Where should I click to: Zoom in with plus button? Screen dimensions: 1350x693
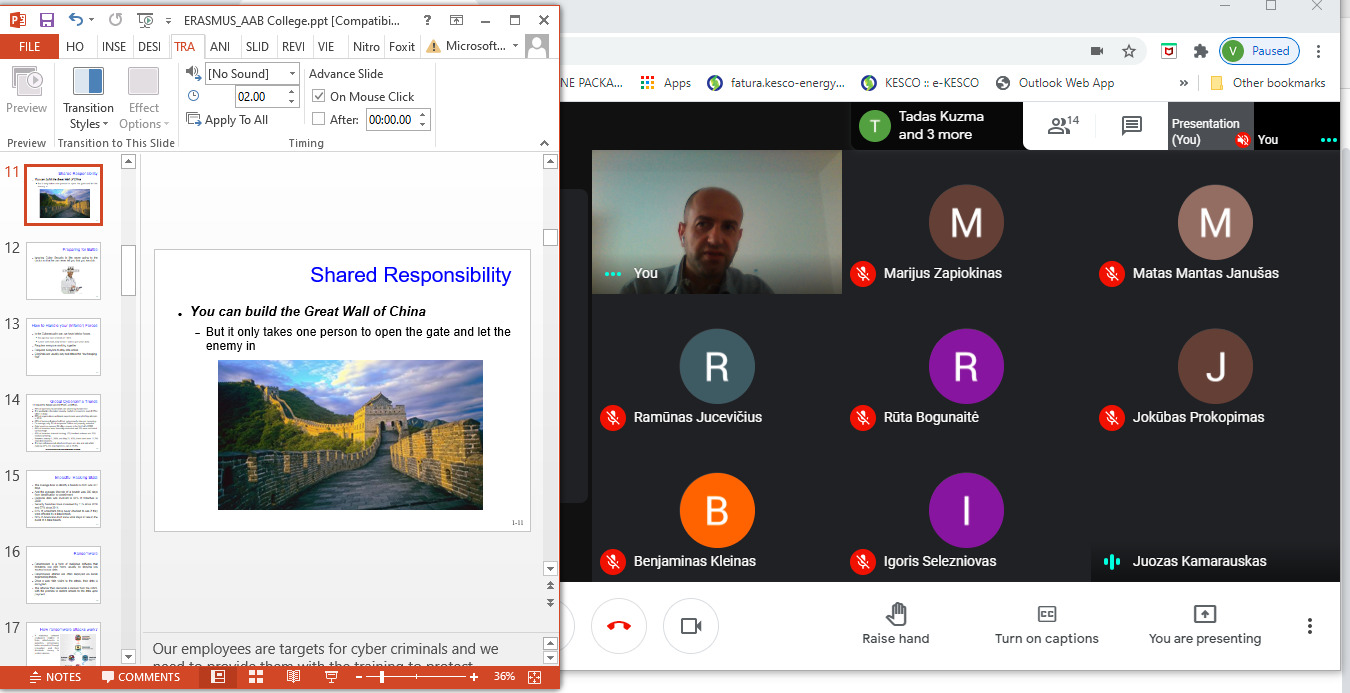[x=475, y=677]
